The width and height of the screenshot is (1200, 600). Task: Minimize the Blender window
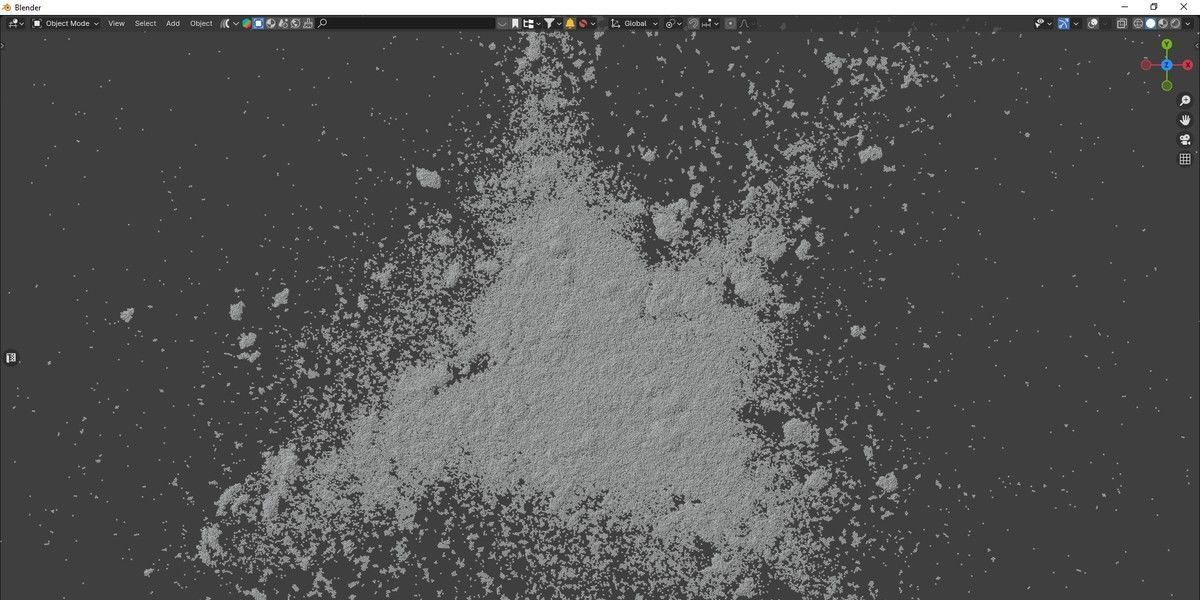click(x=1125, y=7)
